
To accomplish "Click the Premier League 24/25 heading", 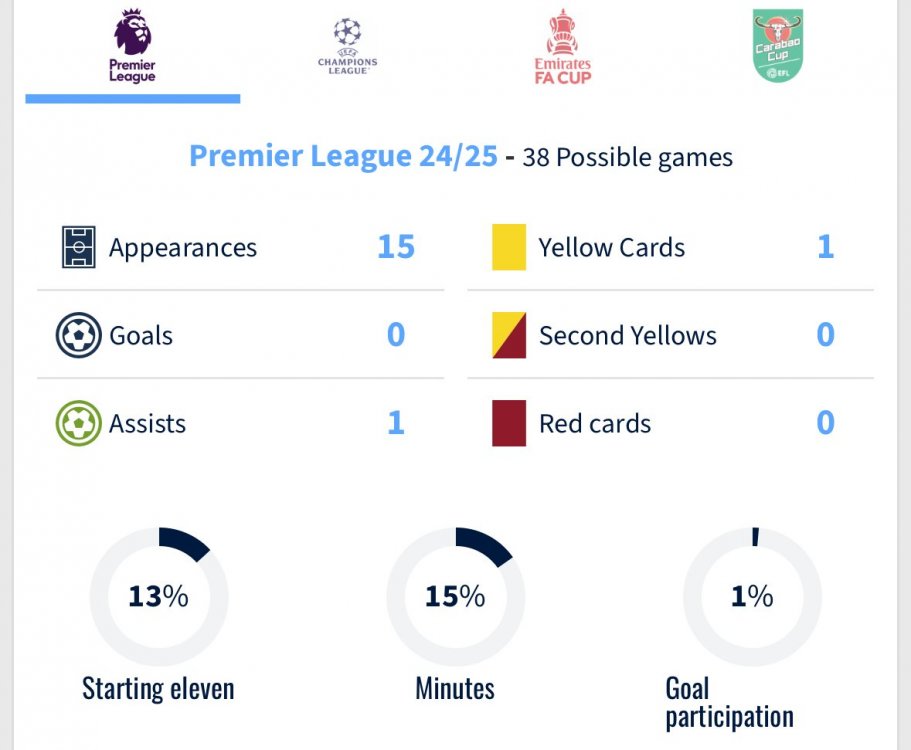I will (x=343, y=157).
